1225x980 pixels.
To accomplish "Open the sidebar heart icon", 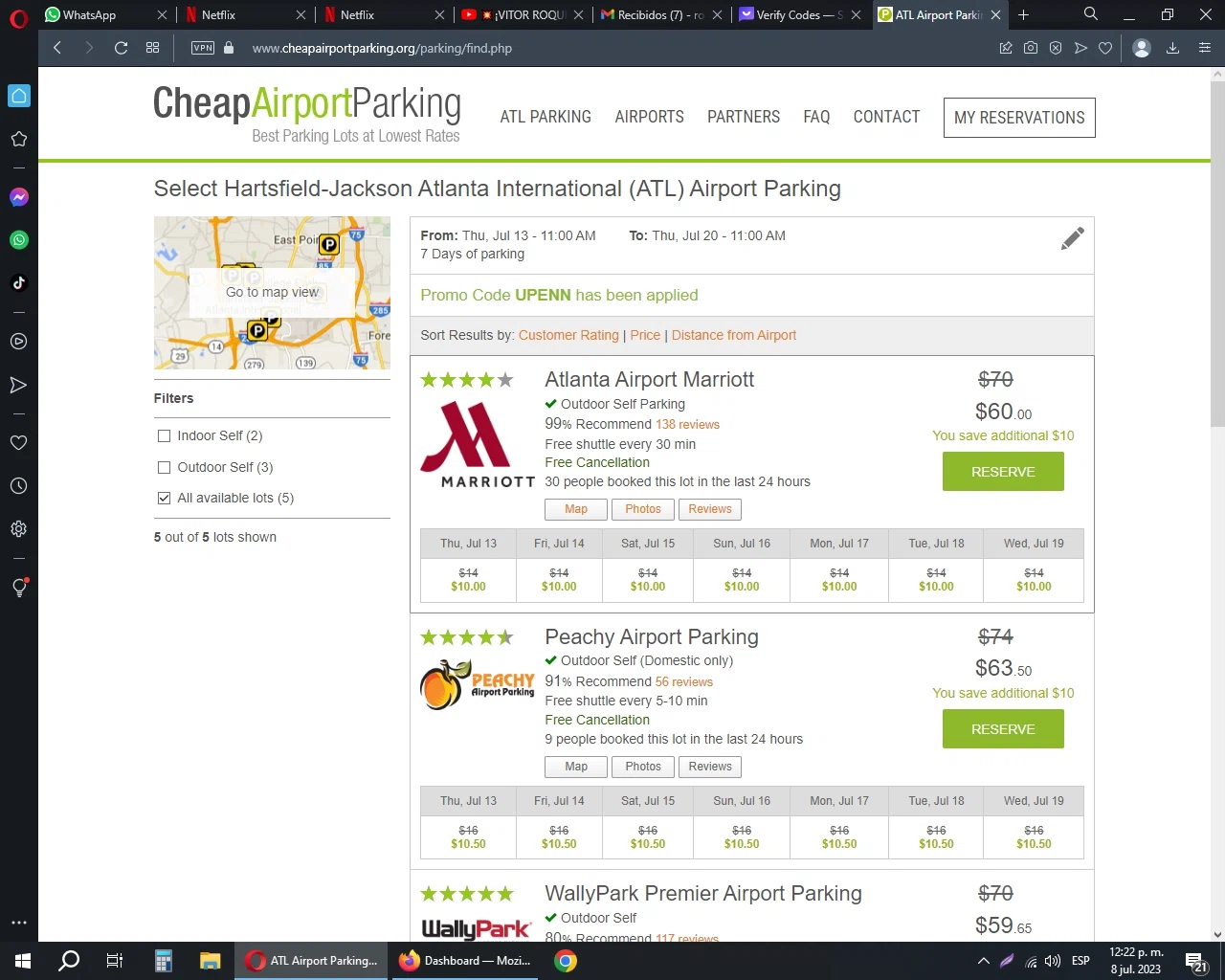I will click(18, 443).
